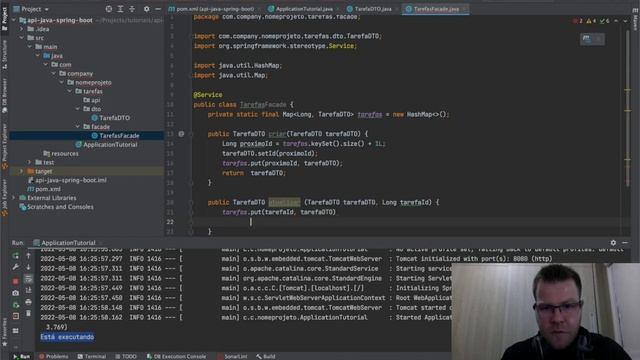Click camera Dump Threads icon
The width and height of the screenshot is (640, 360).
pyautogui.click(x=16, y=293)
